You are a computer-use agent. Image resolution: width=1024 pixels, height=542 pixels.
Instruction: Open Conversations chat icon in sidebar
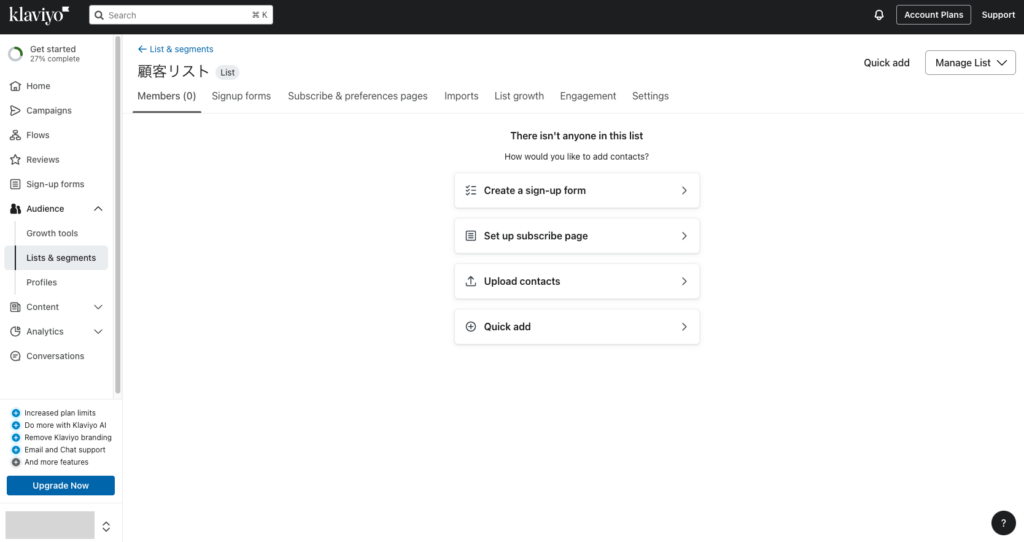click(15, 356)
